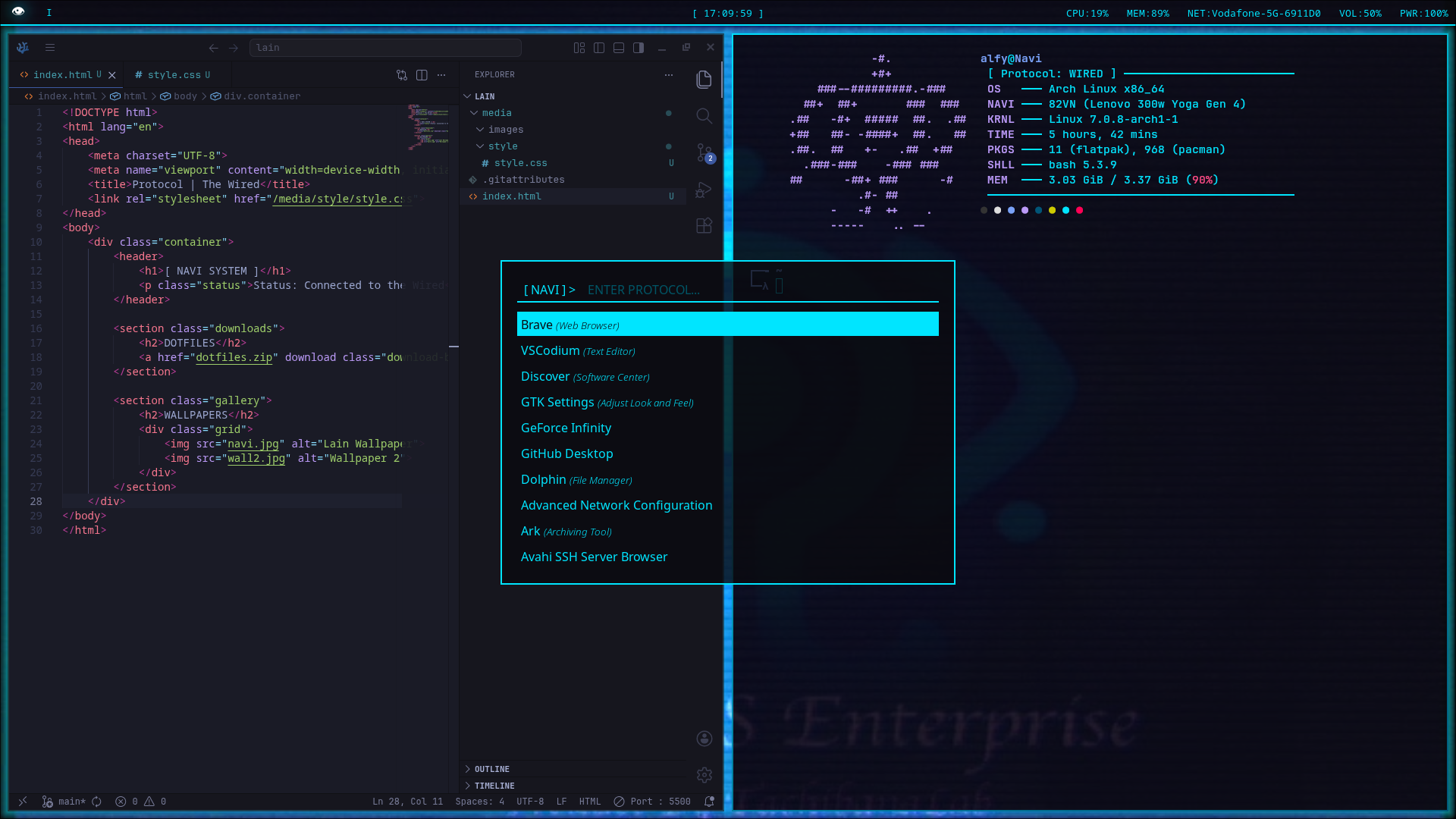Open .gitattributes in the Explorer tree
Image resolution: width=1456 pixels, height=819 pixels.
pos(574,180)
